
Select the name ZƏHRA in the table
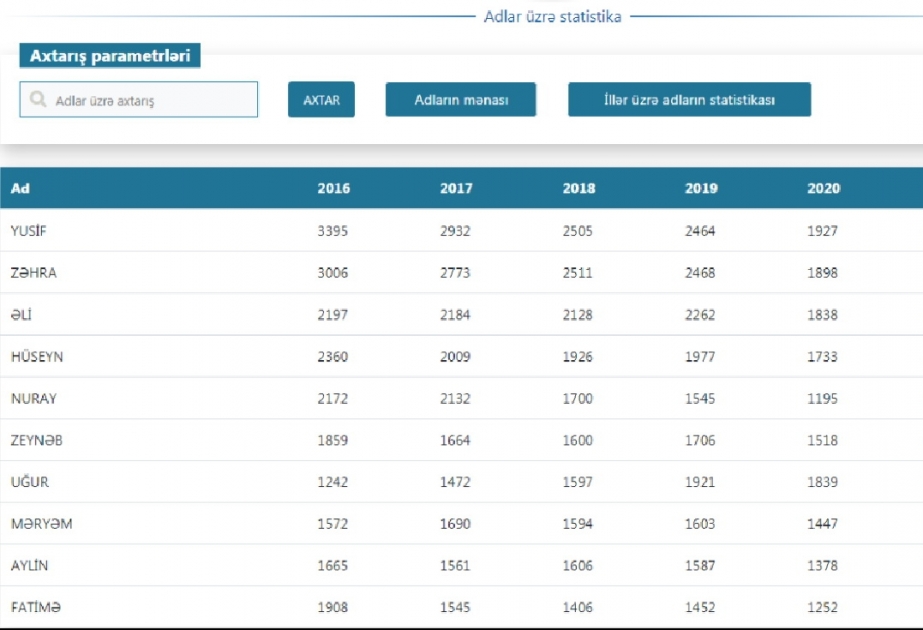coord(34,273)
